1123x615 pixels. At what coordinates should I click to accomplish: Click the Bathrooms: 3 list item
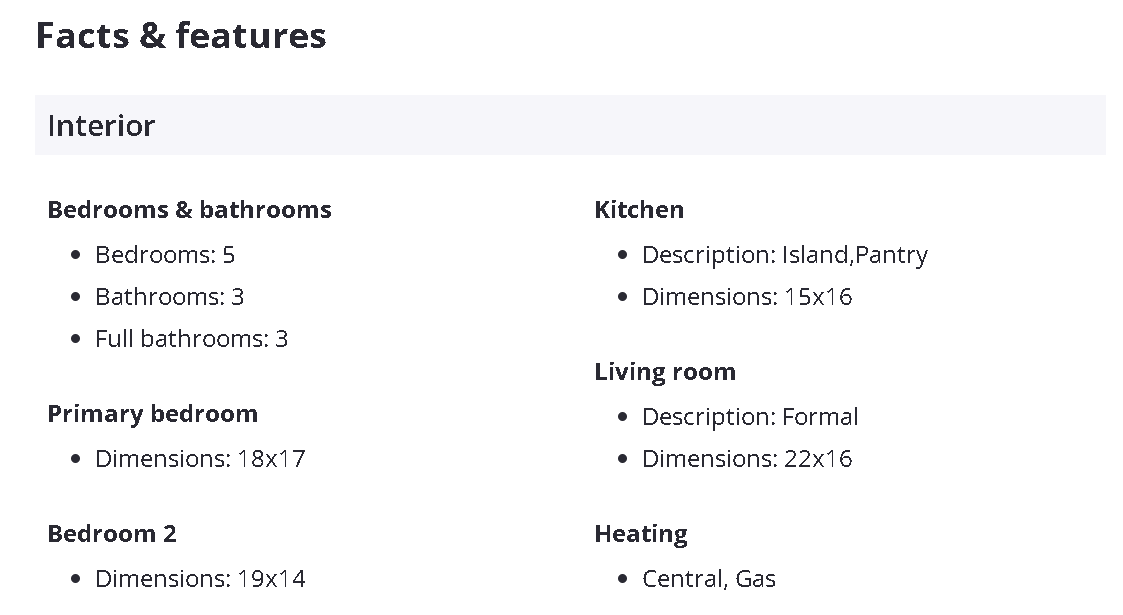[169, 297]
